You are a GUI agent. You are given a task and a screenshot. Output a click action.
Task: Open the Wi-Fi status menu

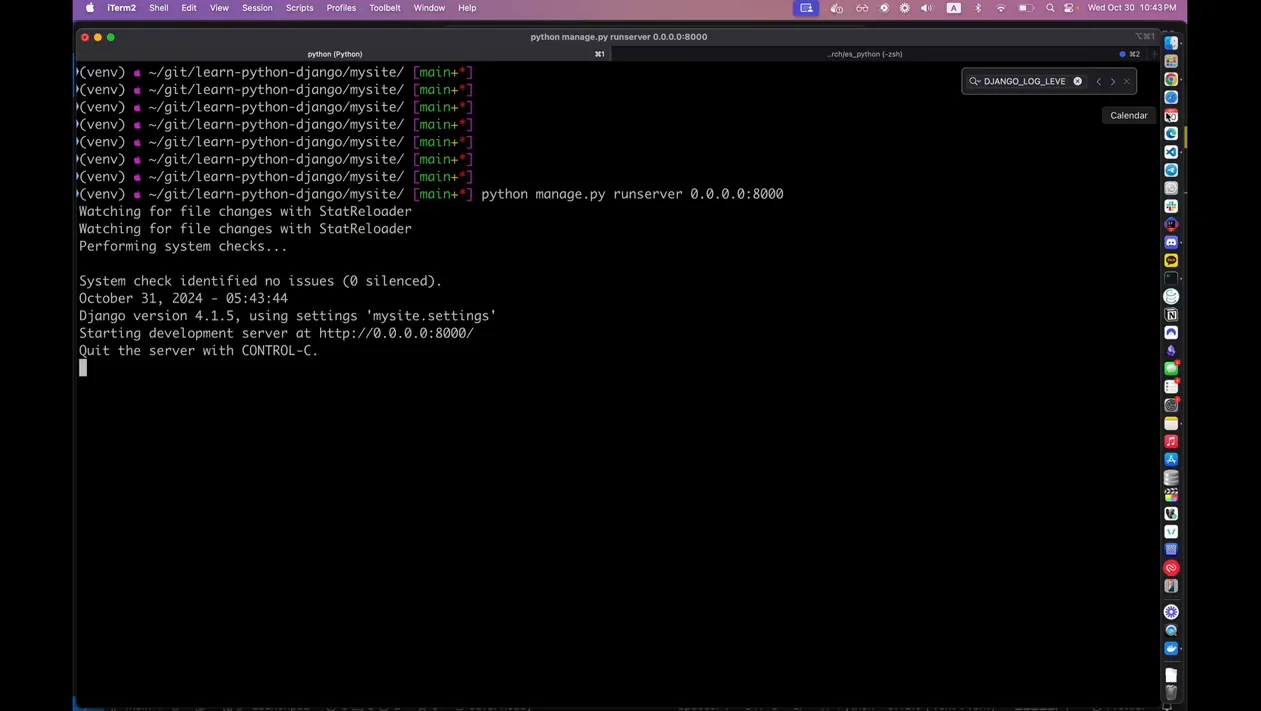coord(1001,8)
